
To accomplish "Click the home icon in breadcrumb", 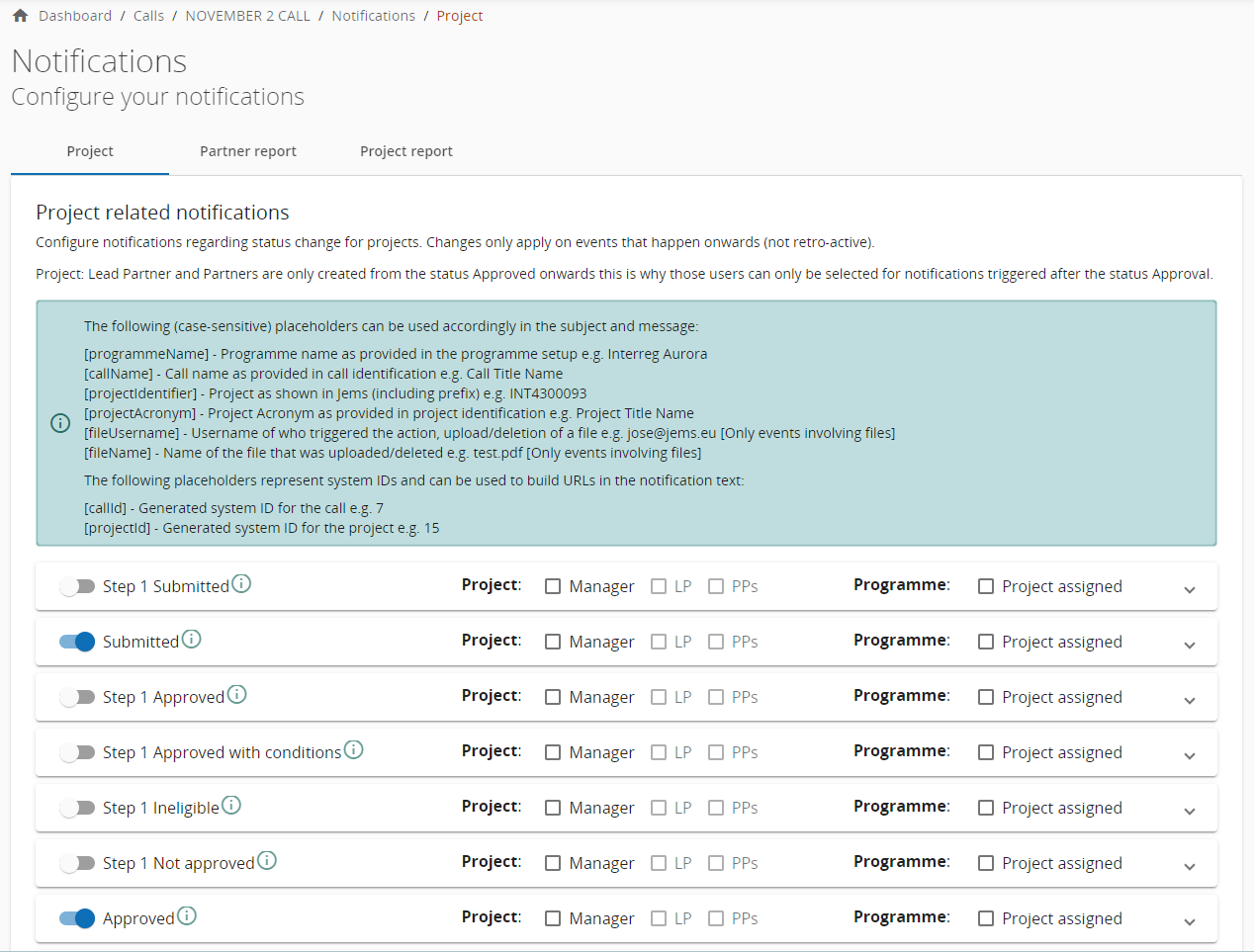I will 20,16.
